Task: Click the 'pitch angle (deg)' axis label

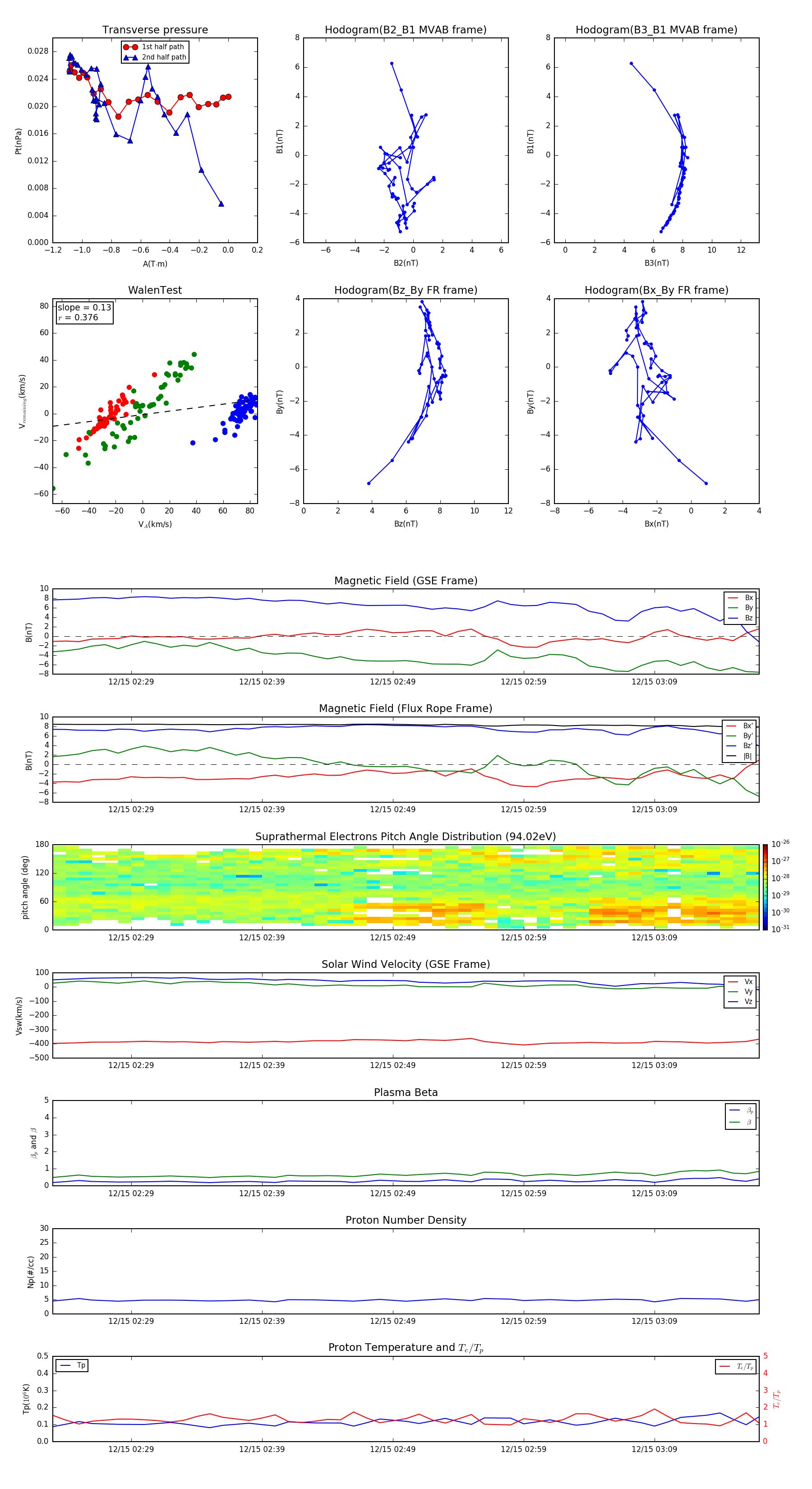Action: click(25, 887)
